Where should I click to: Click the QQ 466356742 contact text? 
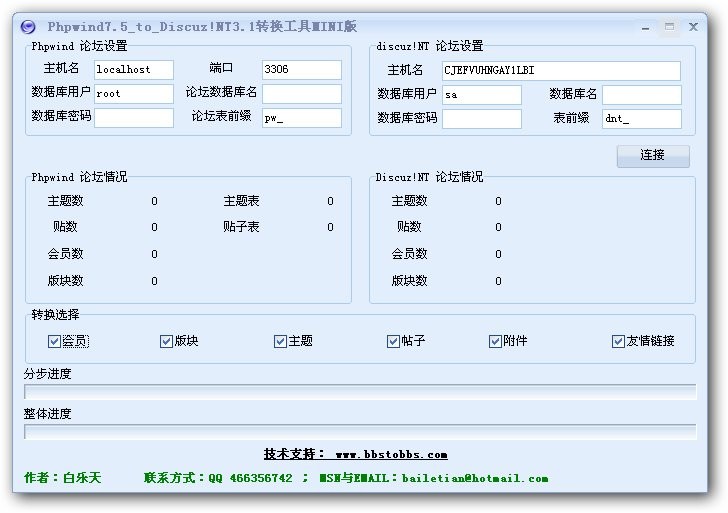point(250,478)
